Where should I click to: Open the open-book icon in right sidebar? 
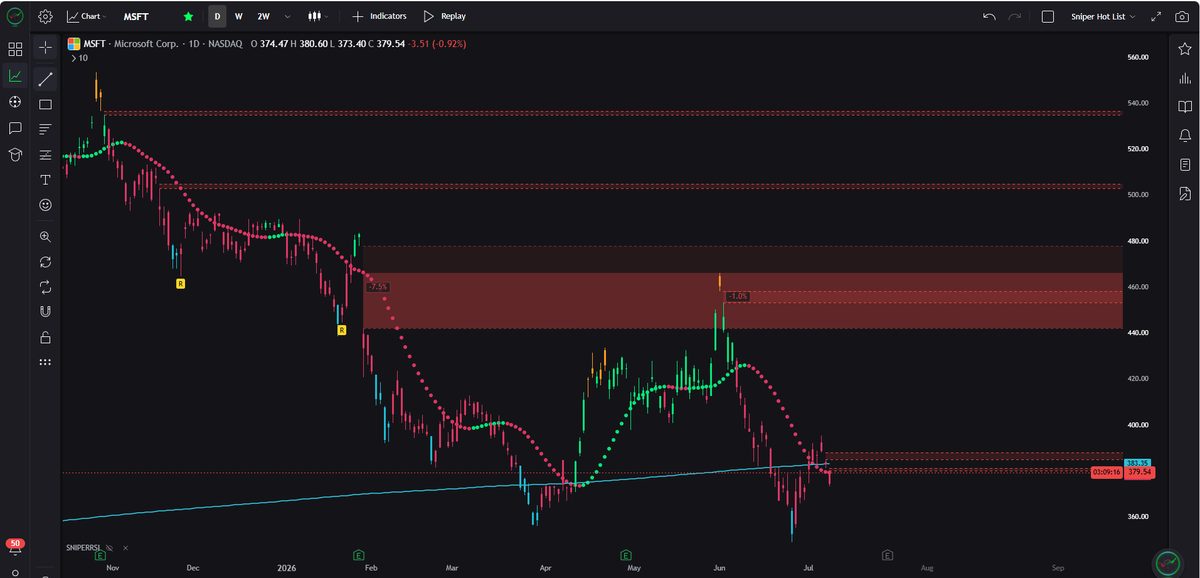click(x=1184, y=106)
